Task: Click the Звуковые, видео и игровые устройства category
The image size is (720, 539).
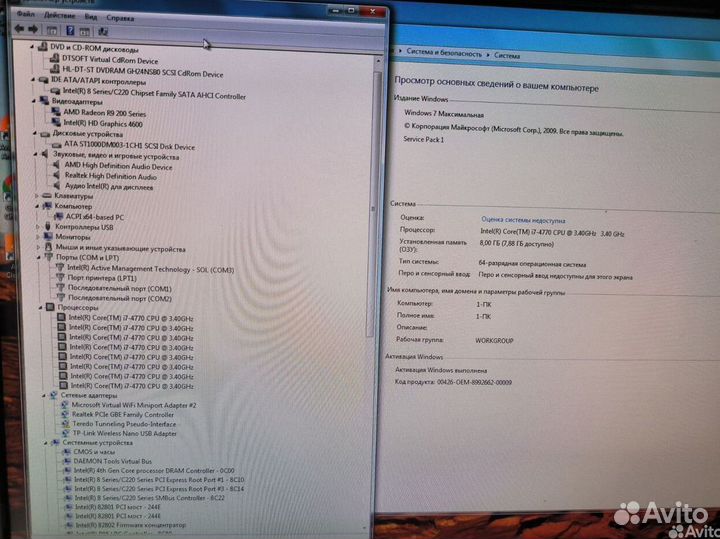Action: [x=116, y=156]
